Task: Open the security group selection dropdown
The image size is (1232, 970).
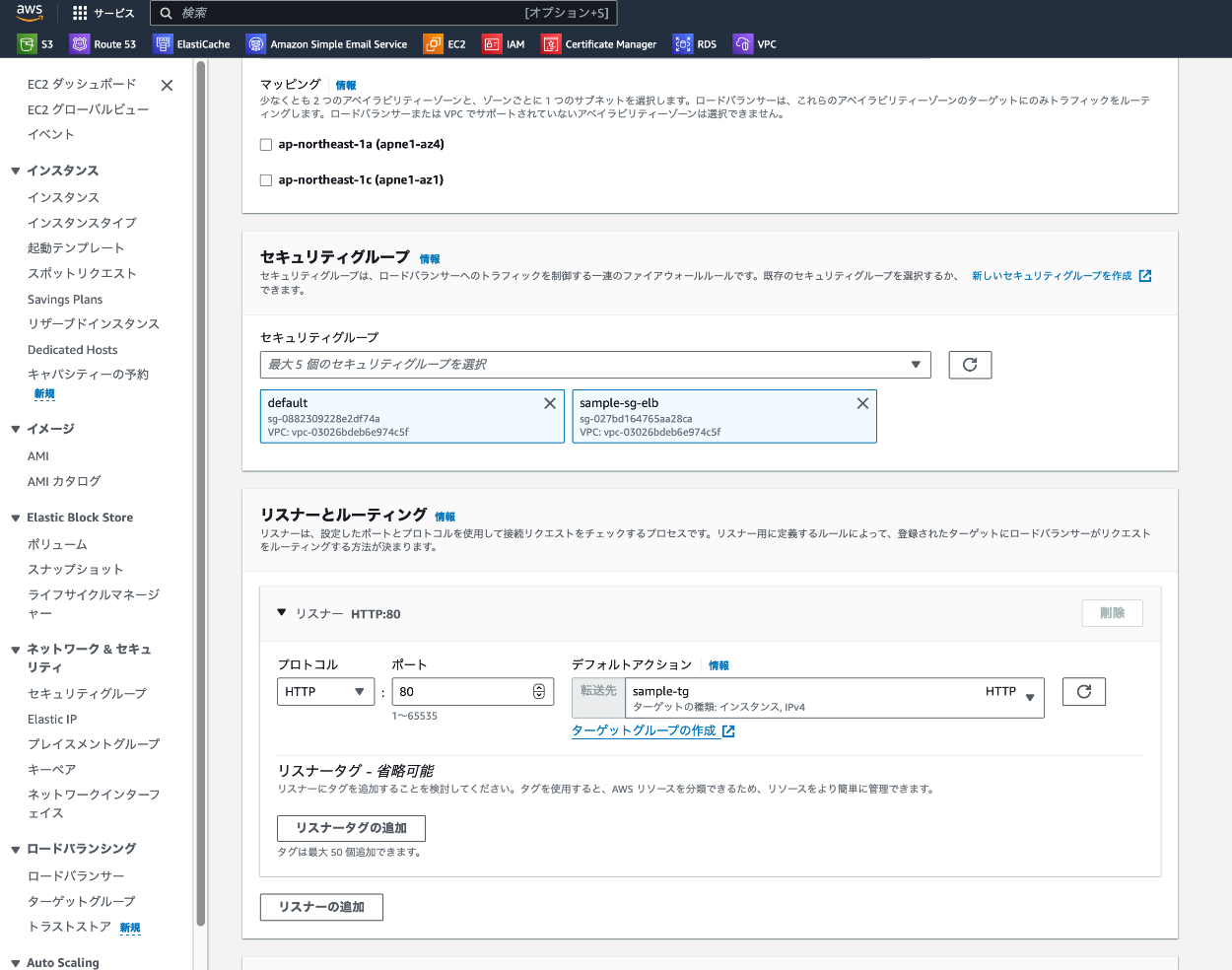Action: [595, 365]
